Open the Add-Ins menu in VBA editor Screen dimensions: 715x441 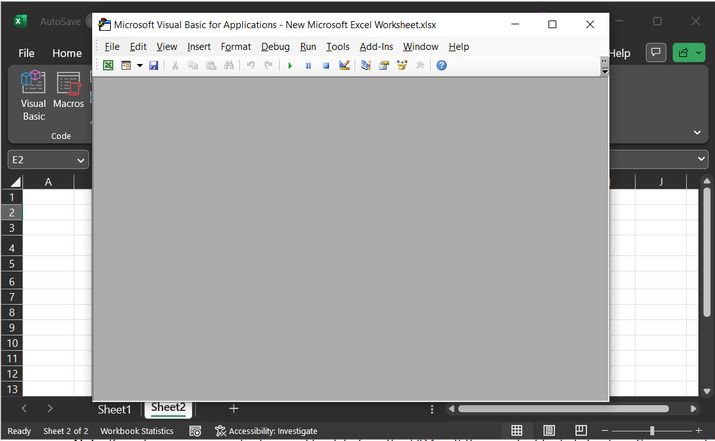click(376, 47)
